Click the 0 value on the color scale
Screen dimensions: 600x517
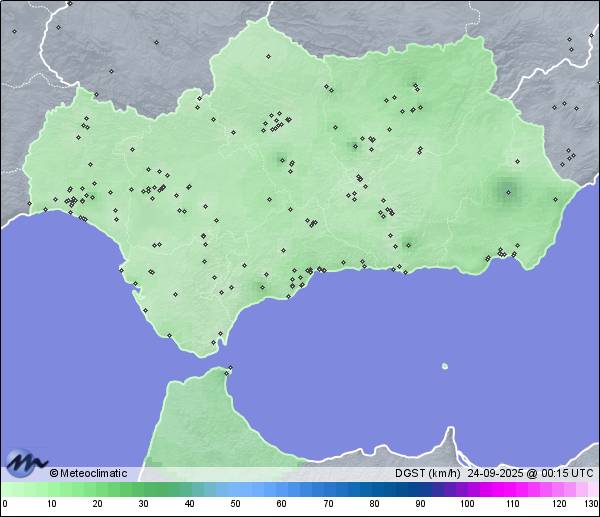pos(5,503)
